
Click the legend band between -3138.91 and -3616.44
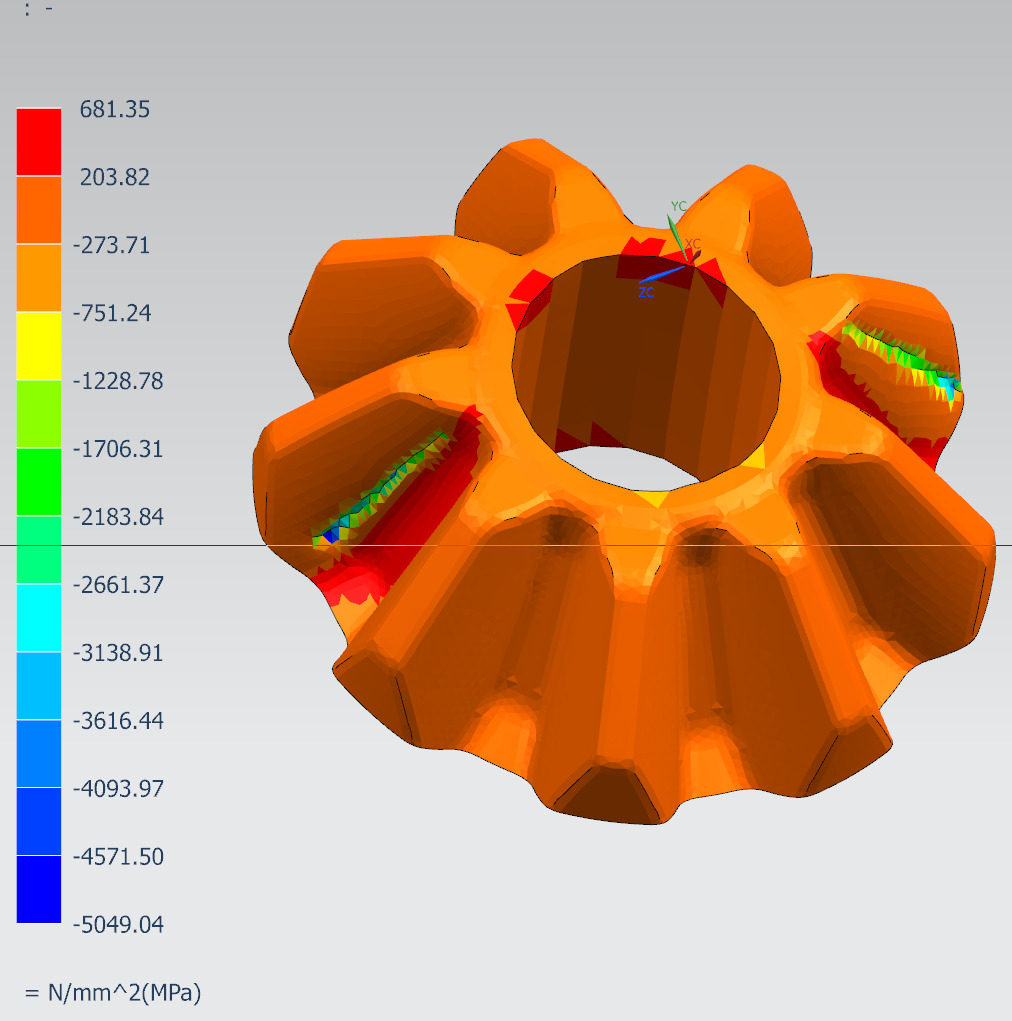click(38, 685)
